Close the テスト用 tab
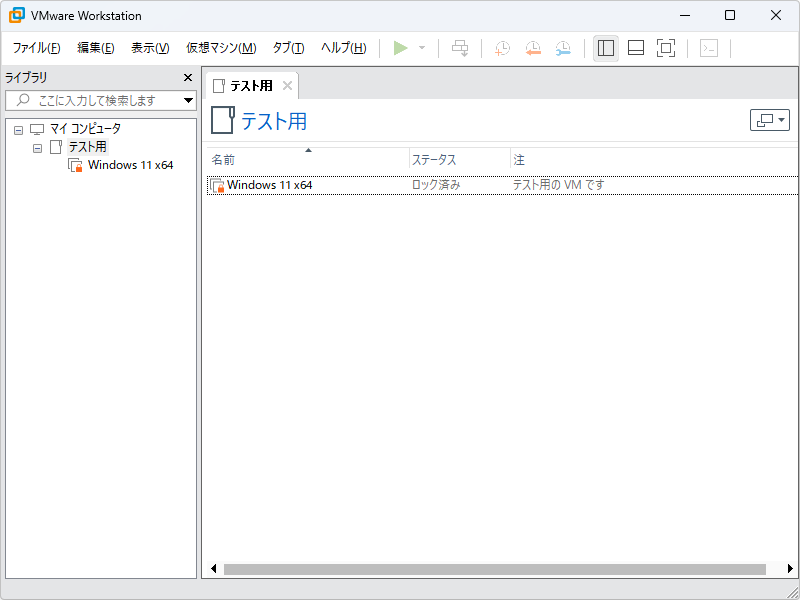Viewport: 800px width, 600px height. pos(287,86)
